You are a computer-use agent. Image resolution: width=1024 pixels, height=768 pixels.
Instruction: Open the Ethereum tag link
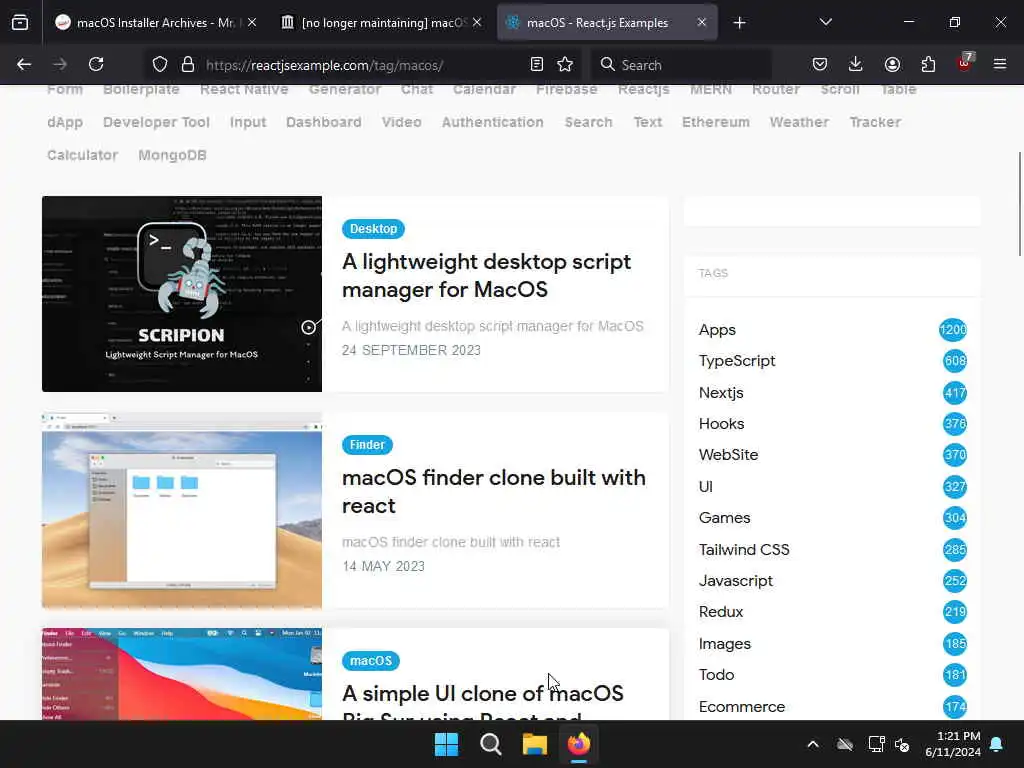pos(716,122)
